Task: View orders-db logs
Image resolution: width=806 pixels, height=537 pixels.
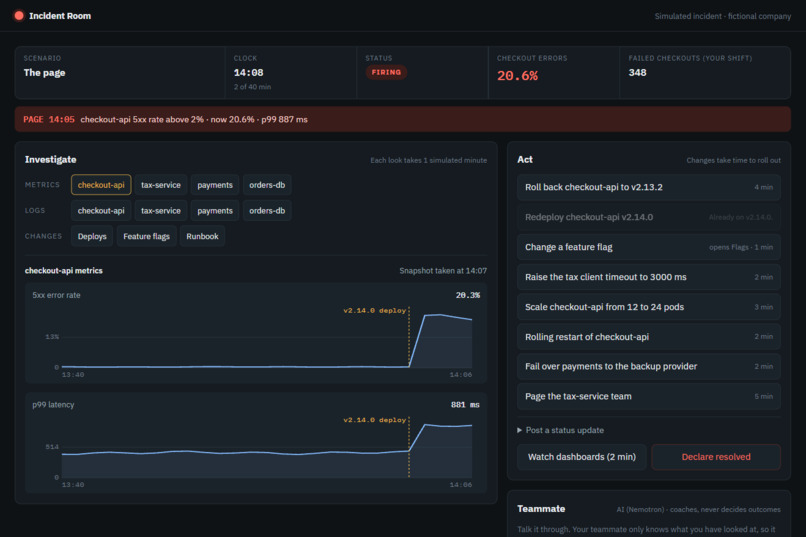Action: click(267, 211)
